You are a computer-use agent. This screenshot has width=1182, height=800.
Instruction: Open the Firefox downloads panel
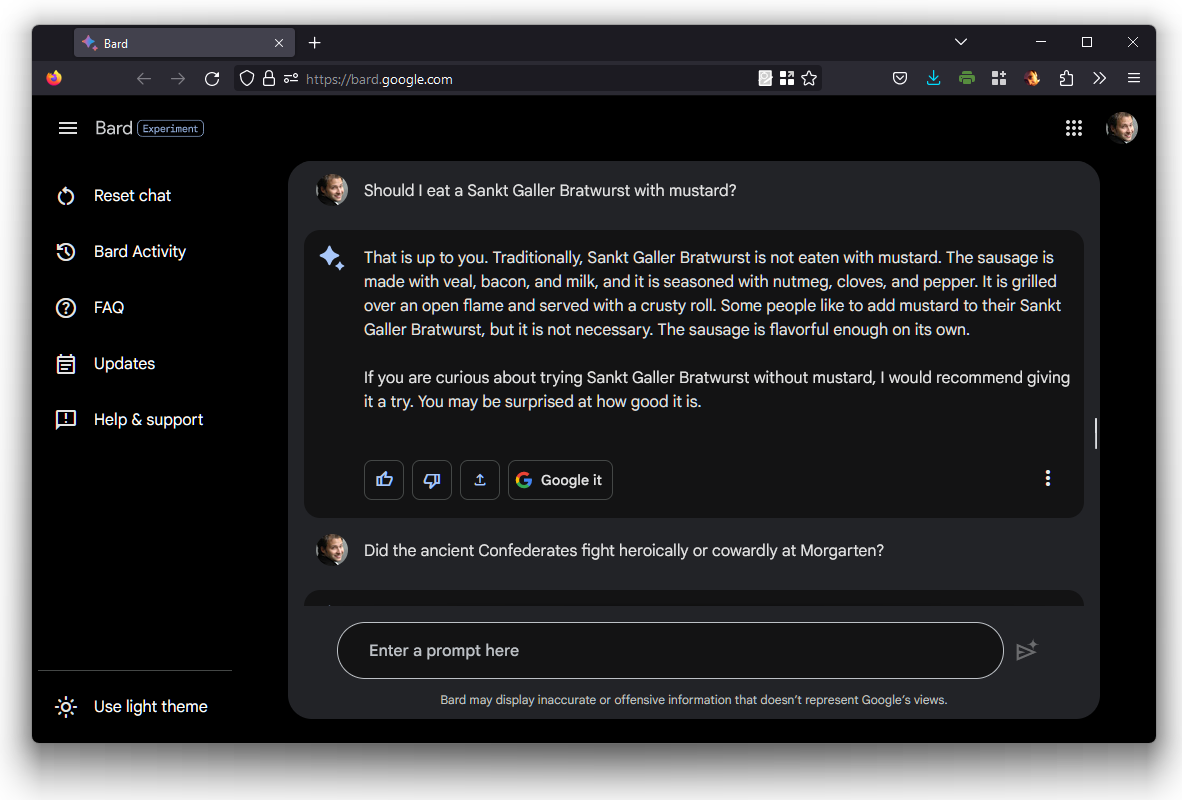933,78
